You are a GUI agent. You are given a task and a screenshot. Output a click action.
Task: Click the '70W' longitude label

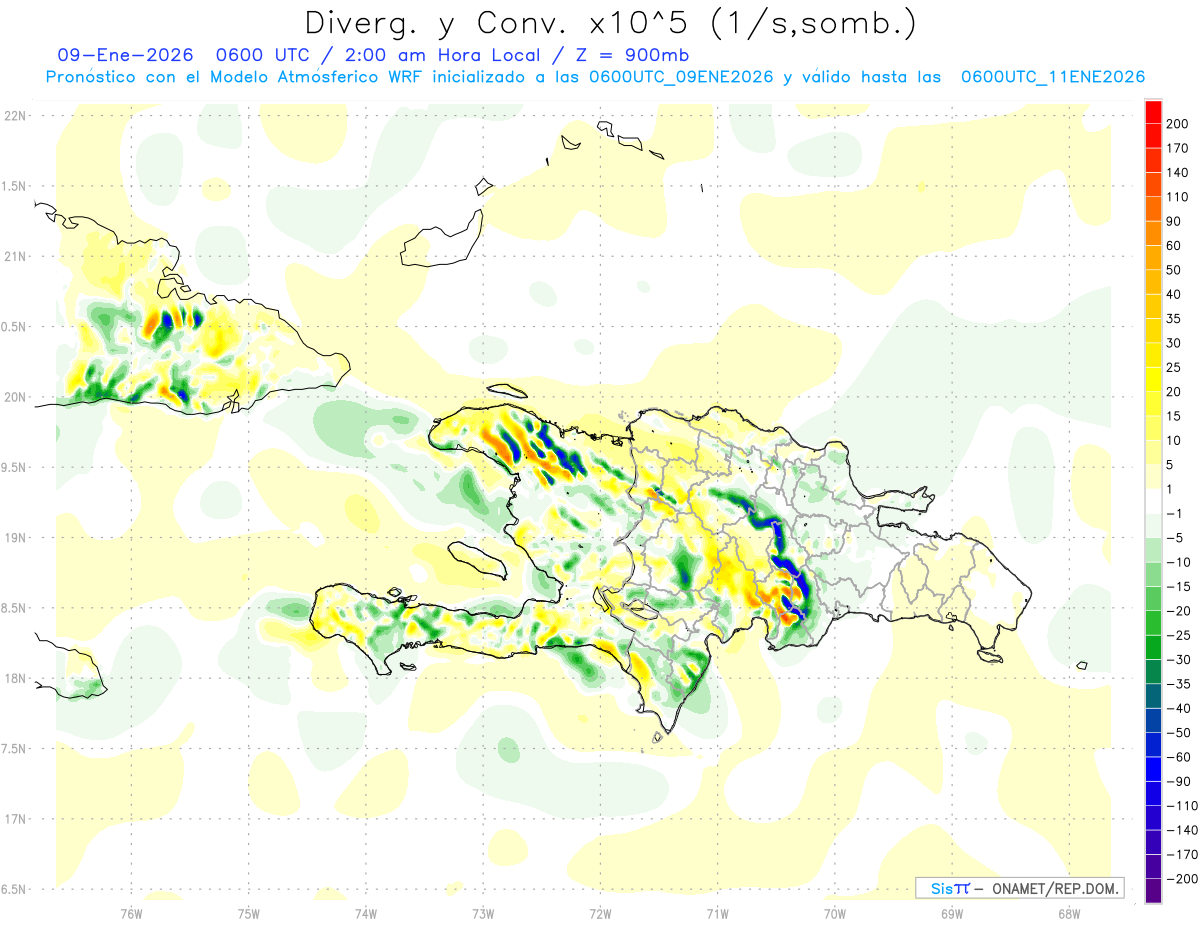tap(834, 913)
